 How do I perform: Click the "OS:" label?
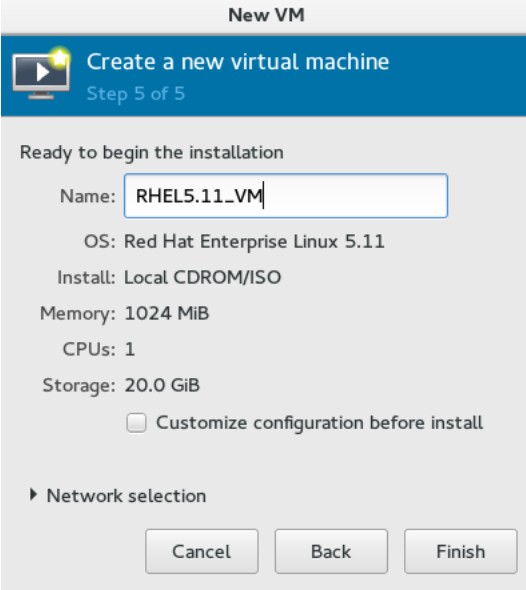coord(100,242)
